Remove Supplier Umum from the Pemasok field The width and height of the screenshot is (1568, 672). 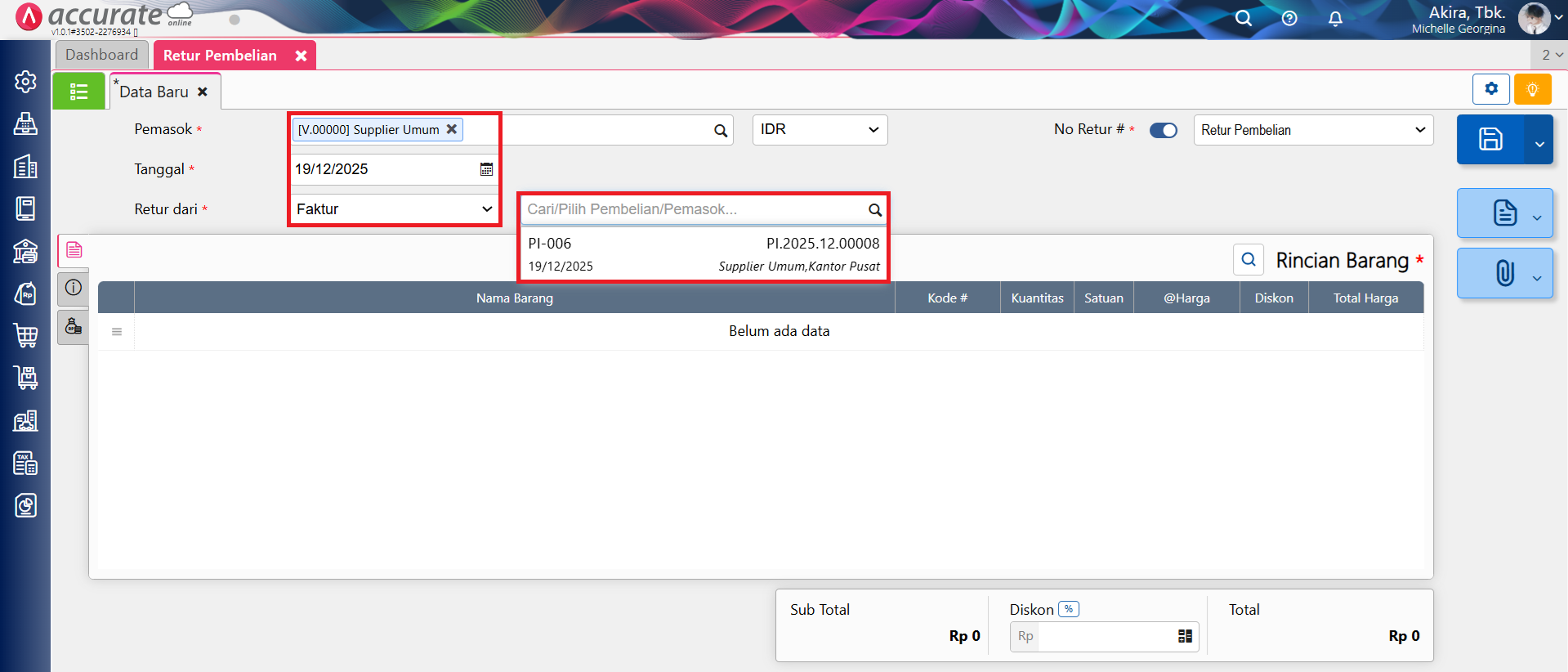pos(451,129)
